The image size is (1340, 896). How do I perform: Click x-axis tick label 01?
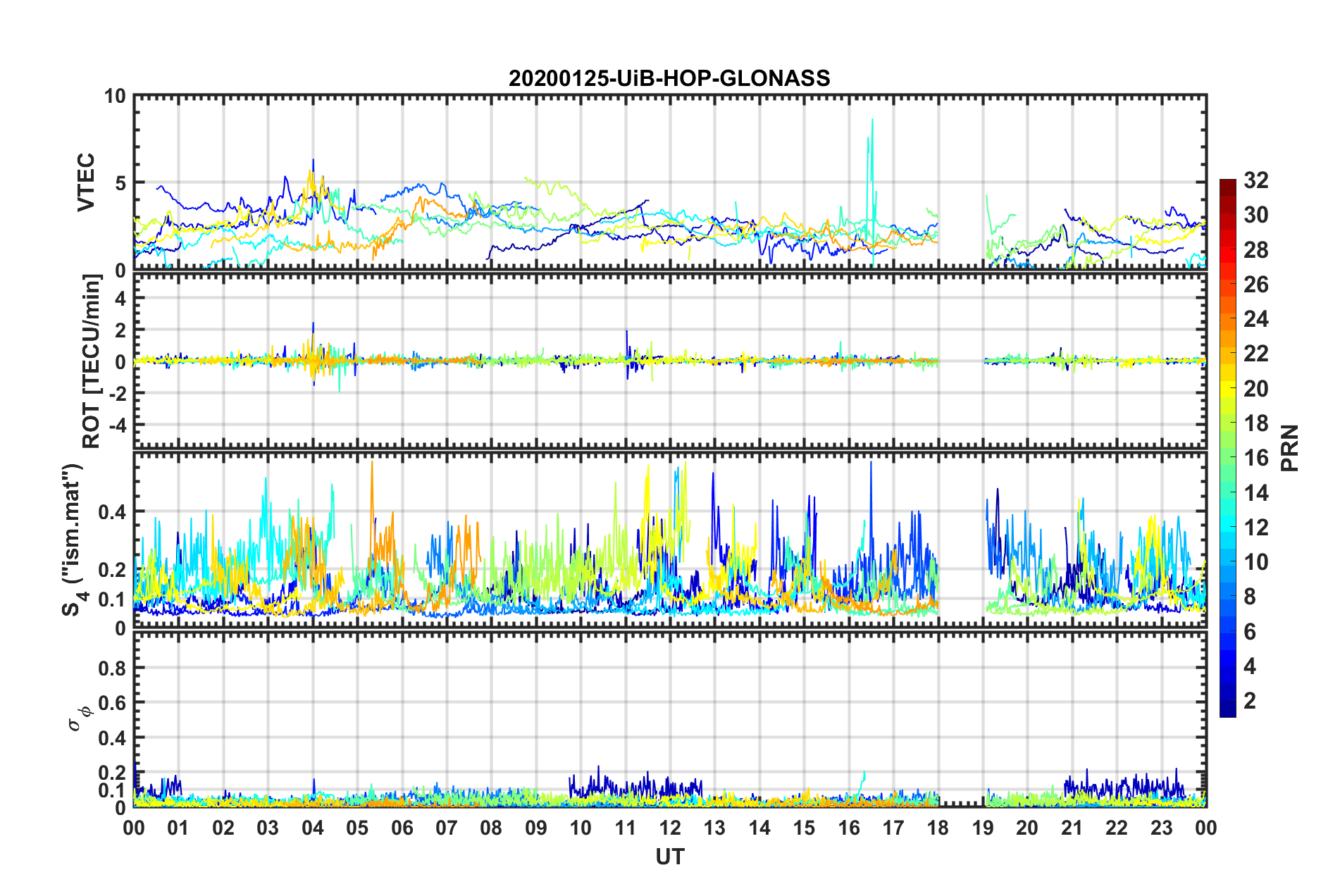(x=178, y=828)
